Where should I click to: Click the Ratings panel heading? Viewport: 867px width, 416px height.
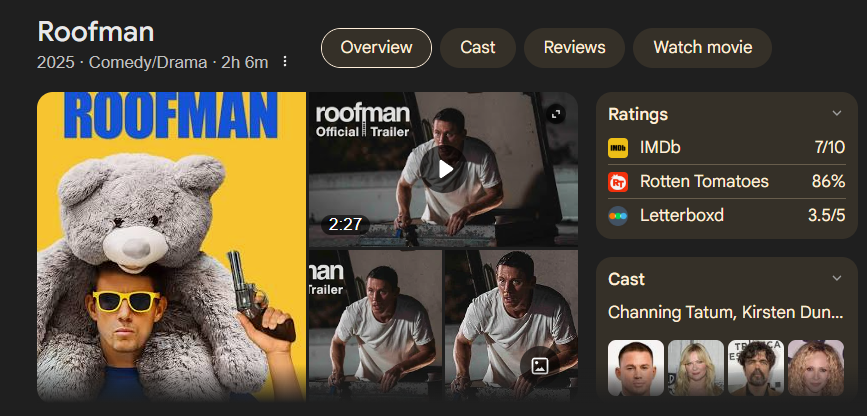[x=638, y=115]
